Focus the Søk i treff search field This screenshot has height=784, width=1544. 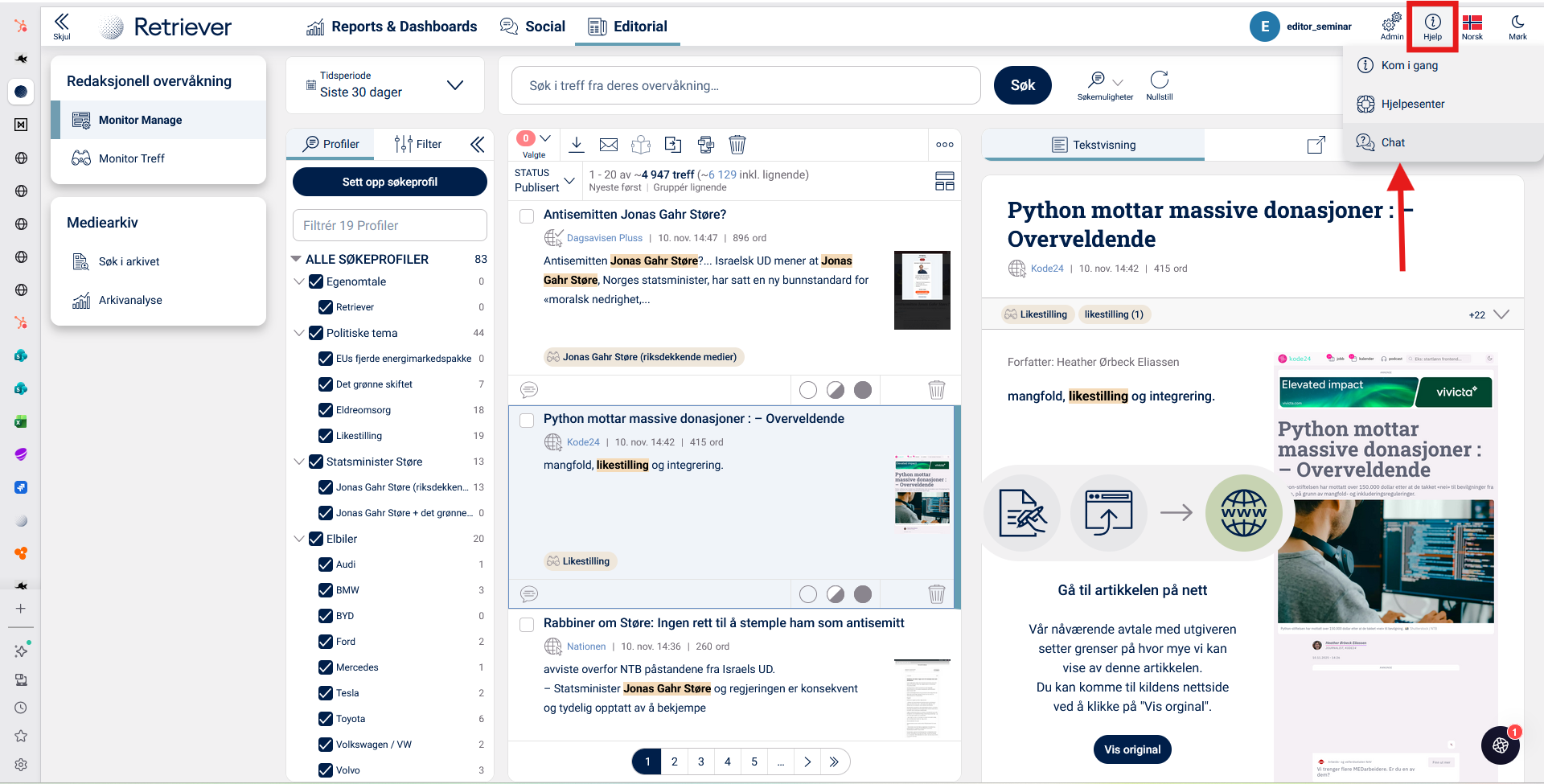(746, 85)
